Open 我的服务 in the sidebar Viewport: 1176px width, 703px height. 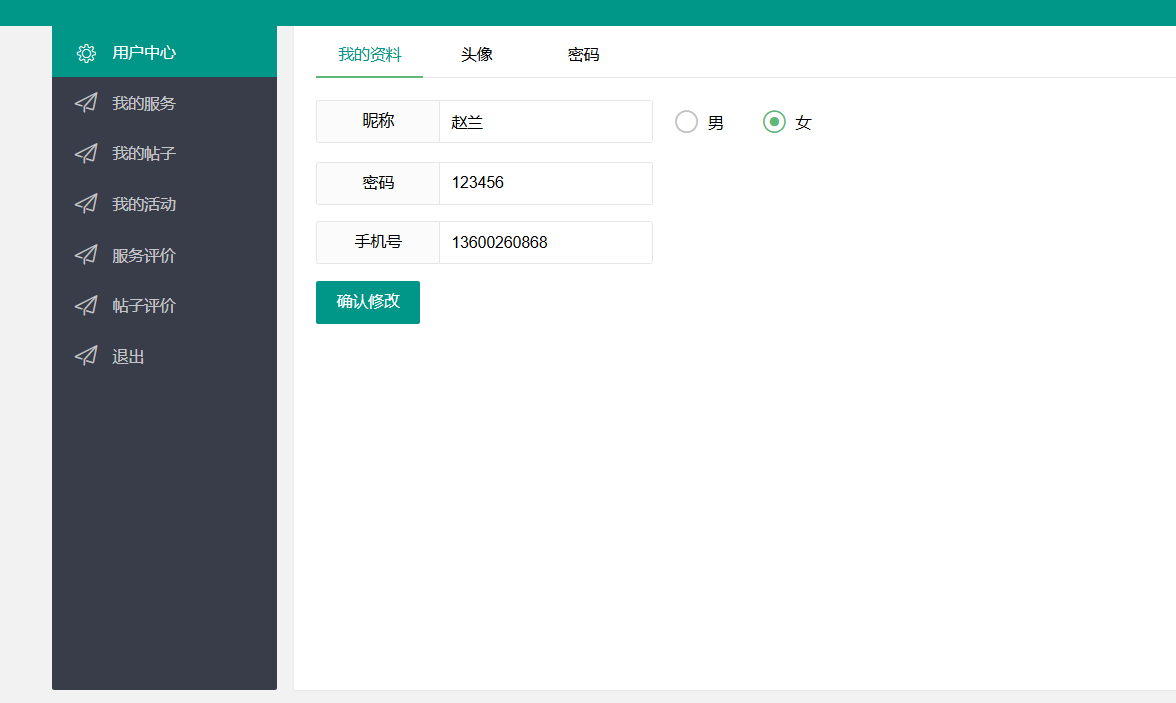144,103
